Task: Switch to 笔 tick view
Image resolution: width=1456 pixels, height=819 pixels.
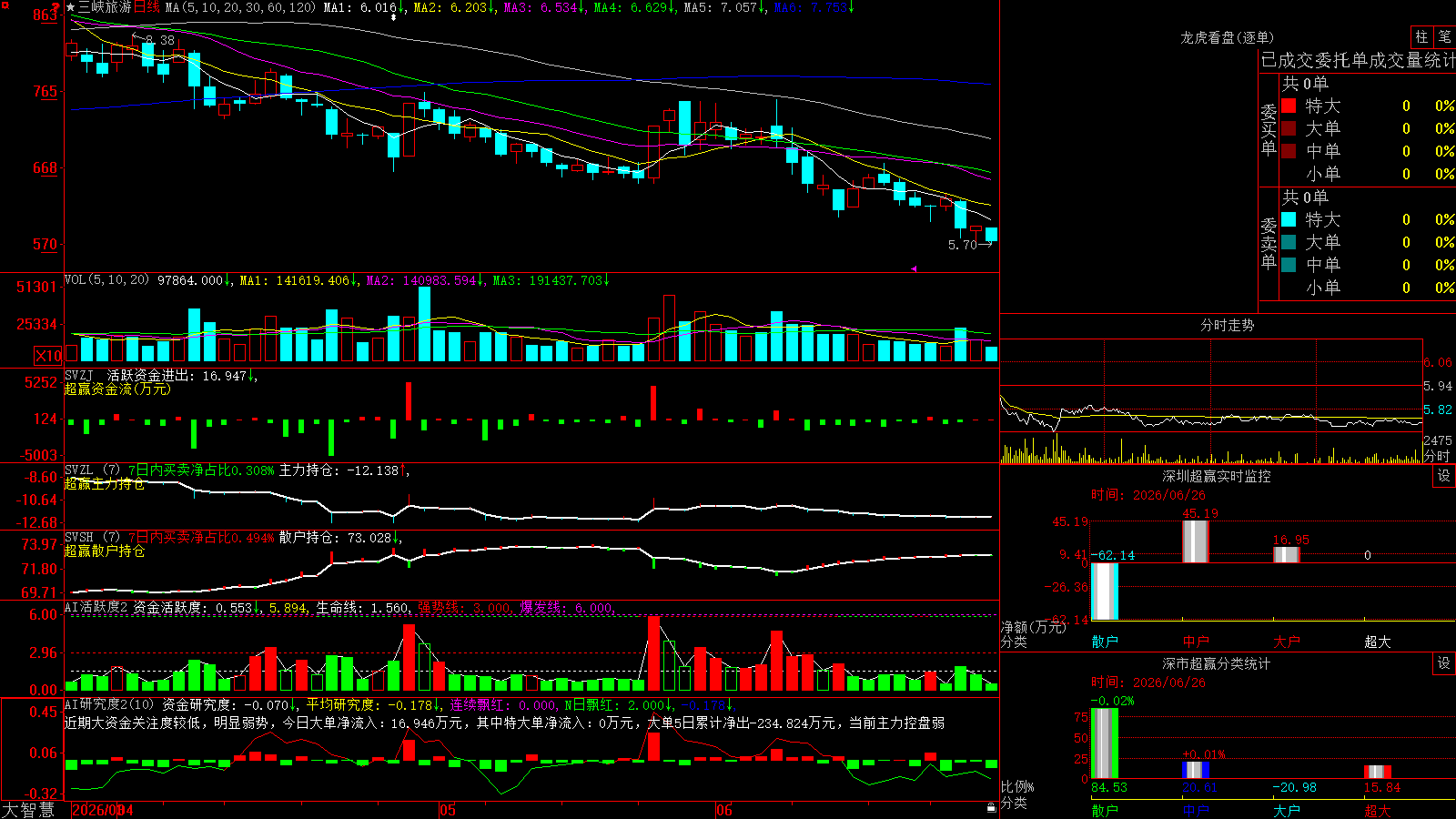Action: coord(1445,36)
